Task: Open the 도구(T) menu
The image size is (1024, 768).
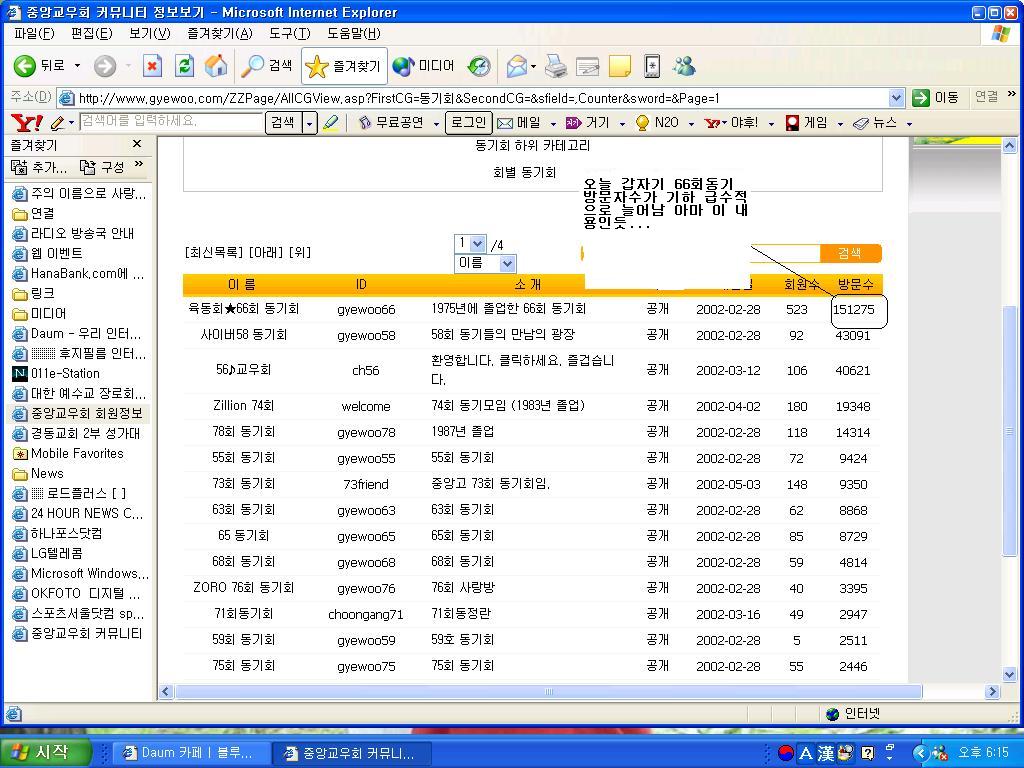Action: pyautogui.click(x=289, y=33)
